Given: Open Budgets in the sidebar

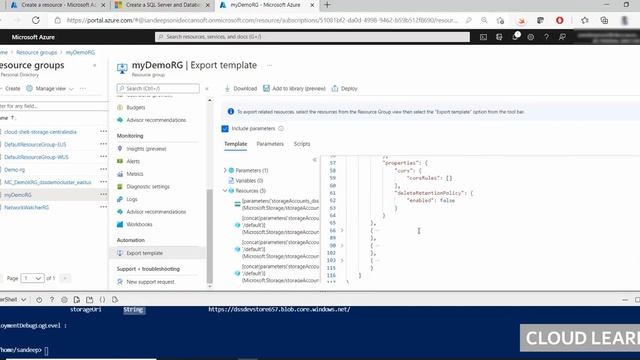Looking at the screenshot, I should [136, 107].
